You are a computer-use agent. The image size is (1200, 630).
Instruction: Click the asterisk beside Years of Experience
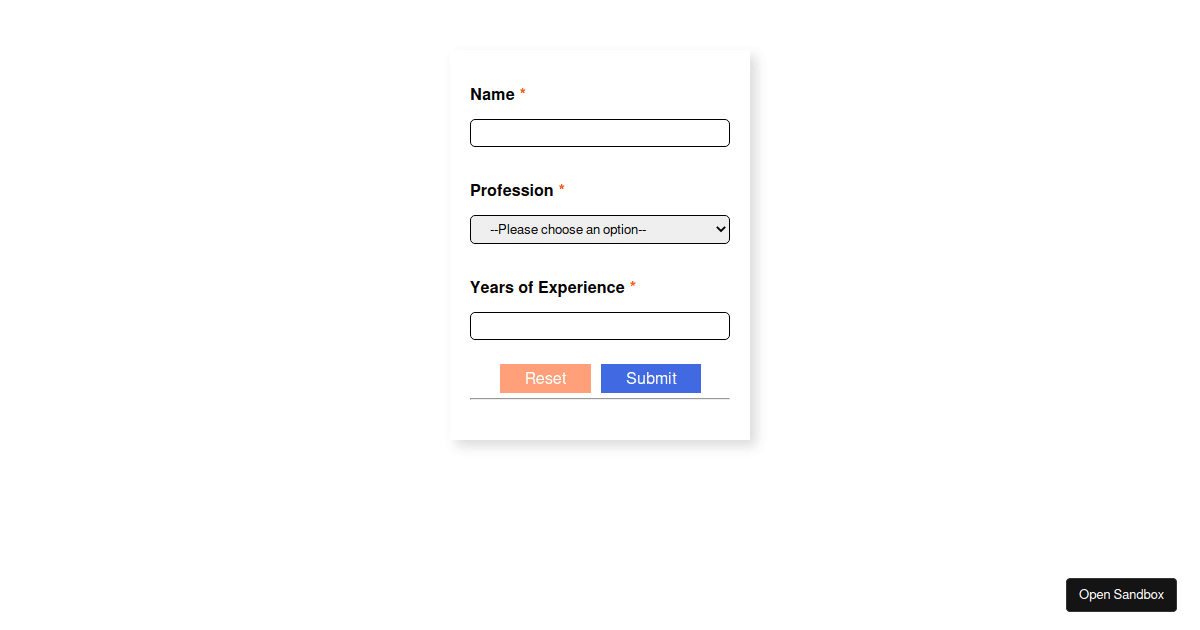[x=632, y=286]
